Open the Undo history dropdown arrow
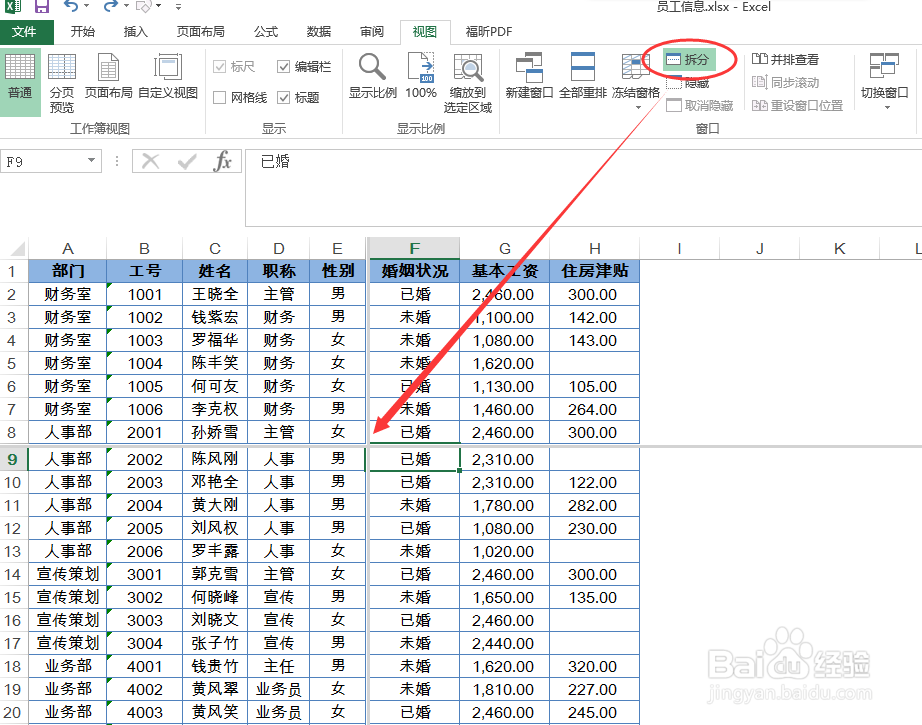Image resolution: width=922 pixels, height=725 pixels. (x=87, y=6)
